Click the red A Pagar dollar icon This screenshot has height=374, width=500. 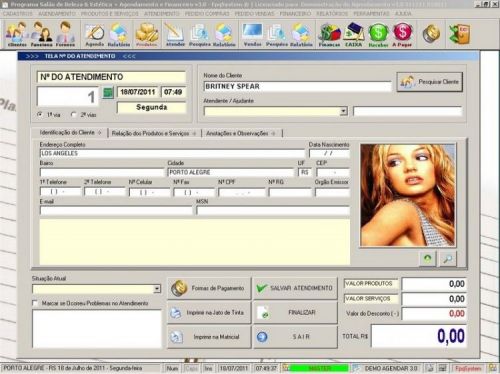(x=402, y=35)
